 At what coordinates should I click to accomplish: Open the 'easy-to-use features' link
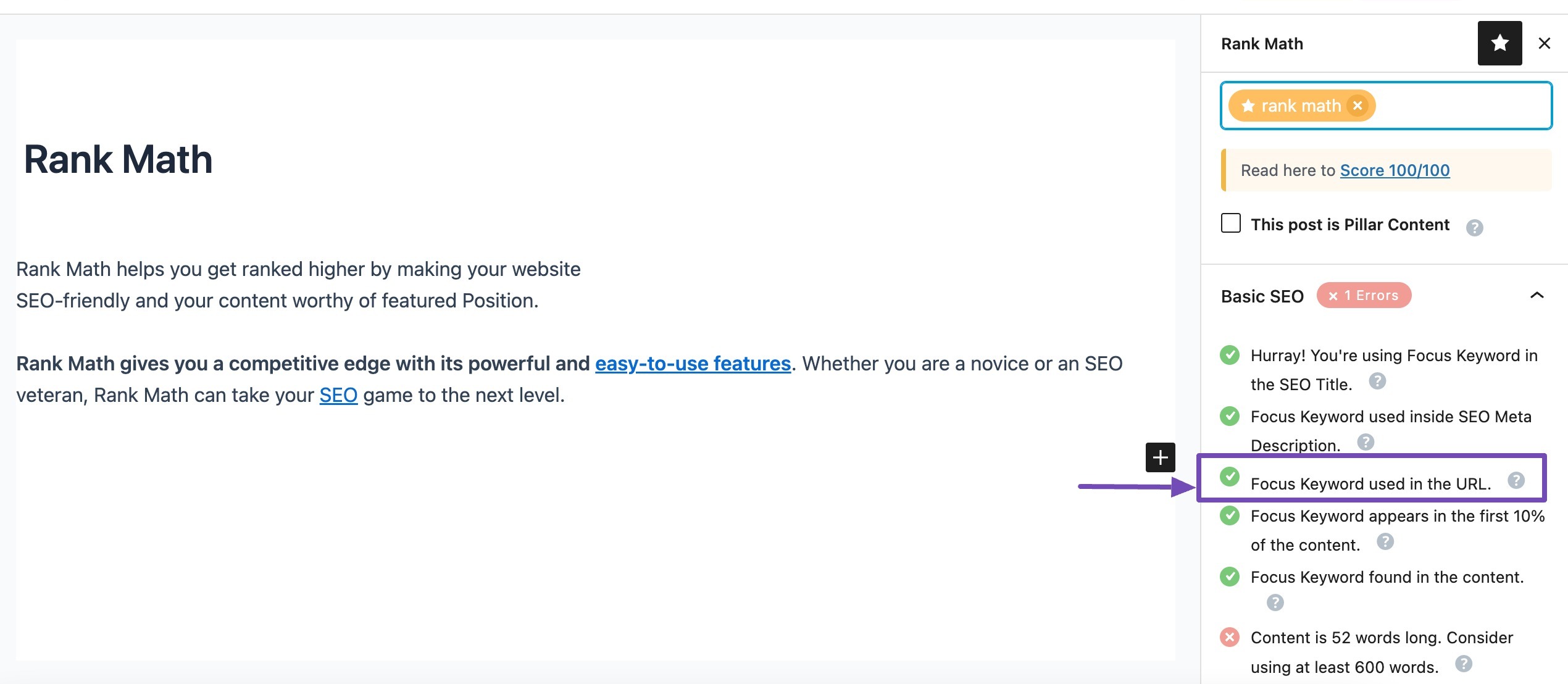tap(693, 364)
